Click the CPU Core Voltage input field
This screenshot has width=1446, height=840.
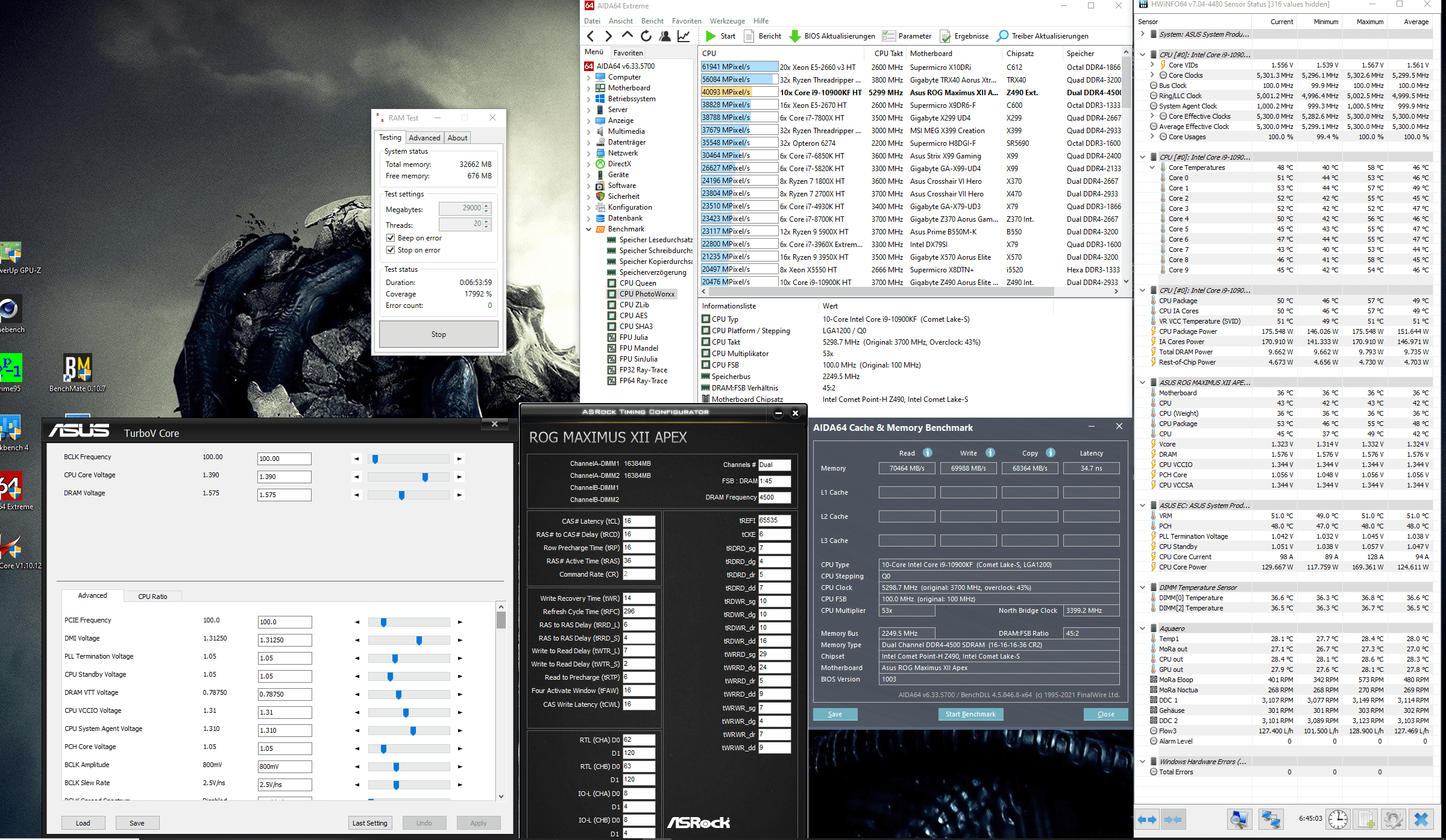tap(284, 477)
